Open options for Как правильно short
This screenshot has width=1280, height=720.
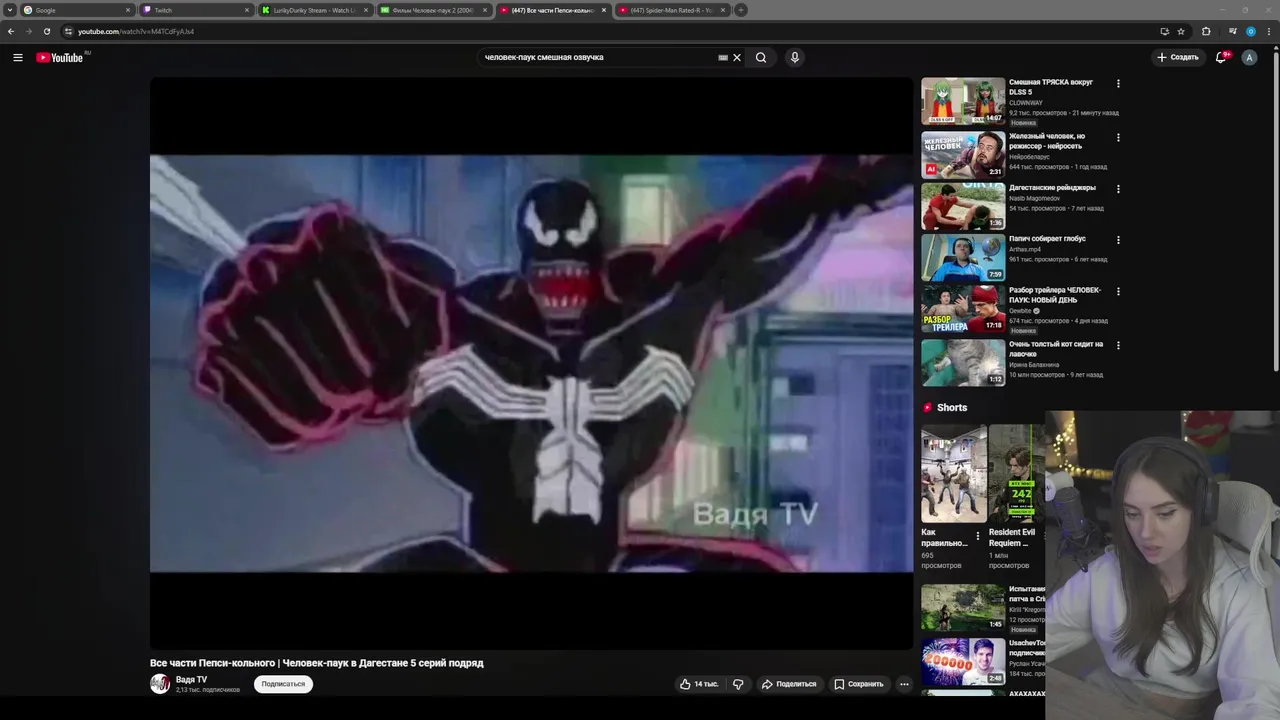tap(978, 537)
